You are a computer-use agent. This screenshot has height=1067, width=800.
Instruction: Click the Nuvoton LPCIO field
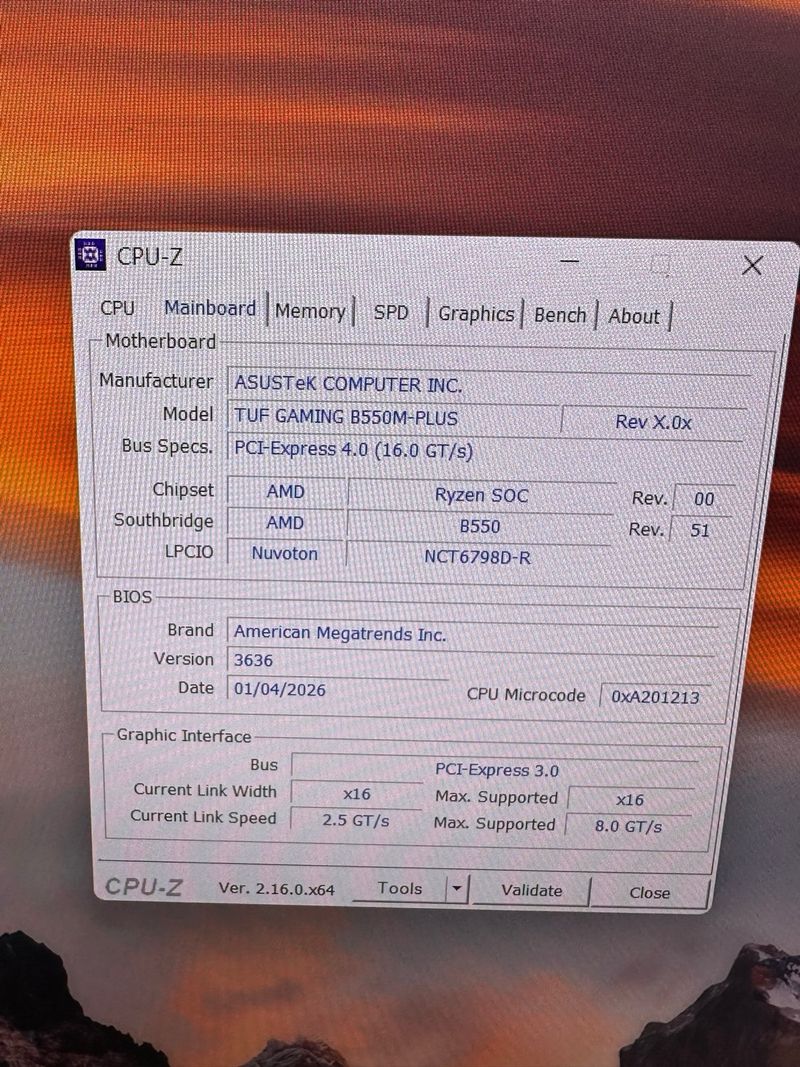coord(285,553)
